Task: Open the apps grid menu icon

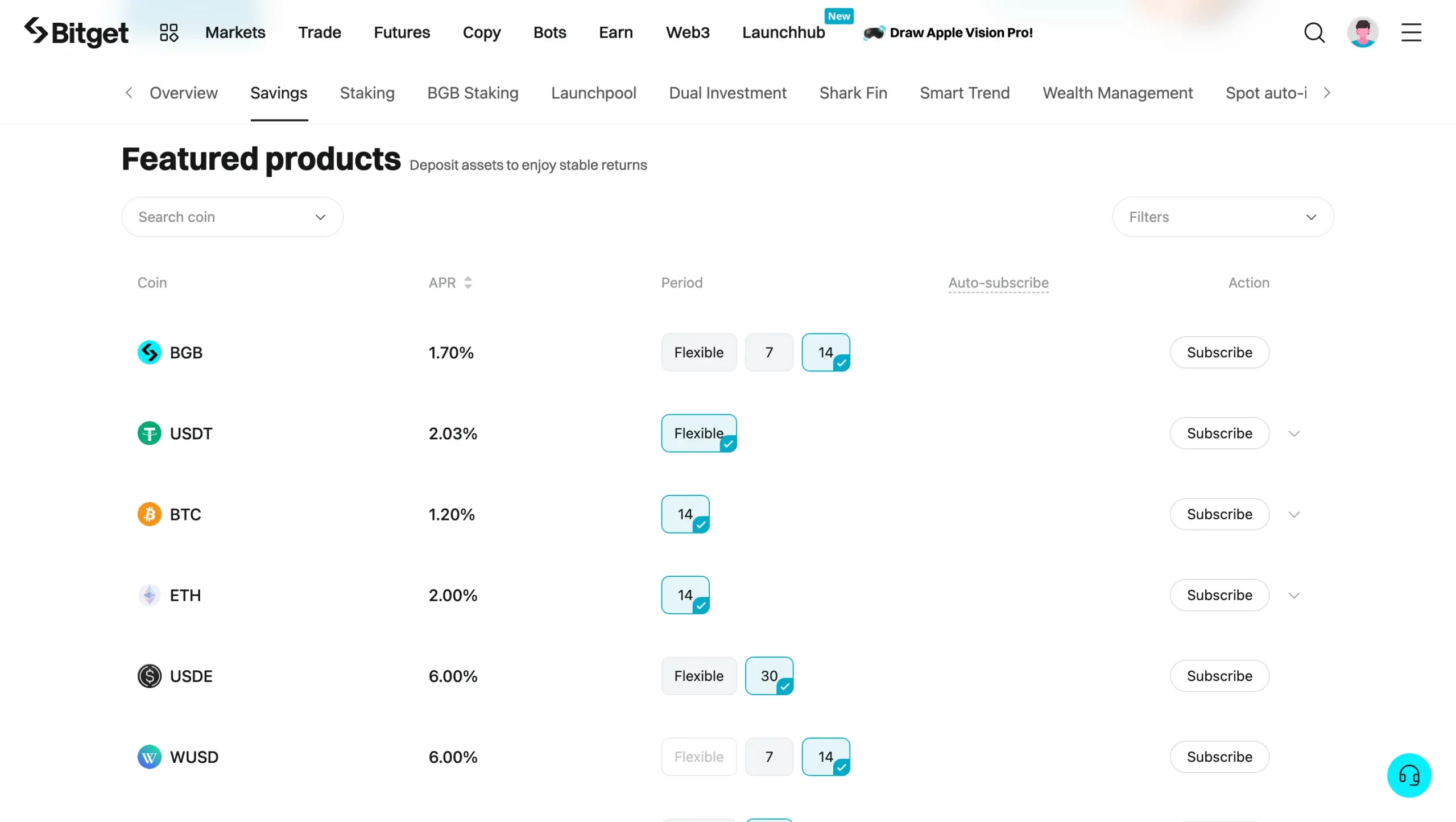Action: click(169, 32)
